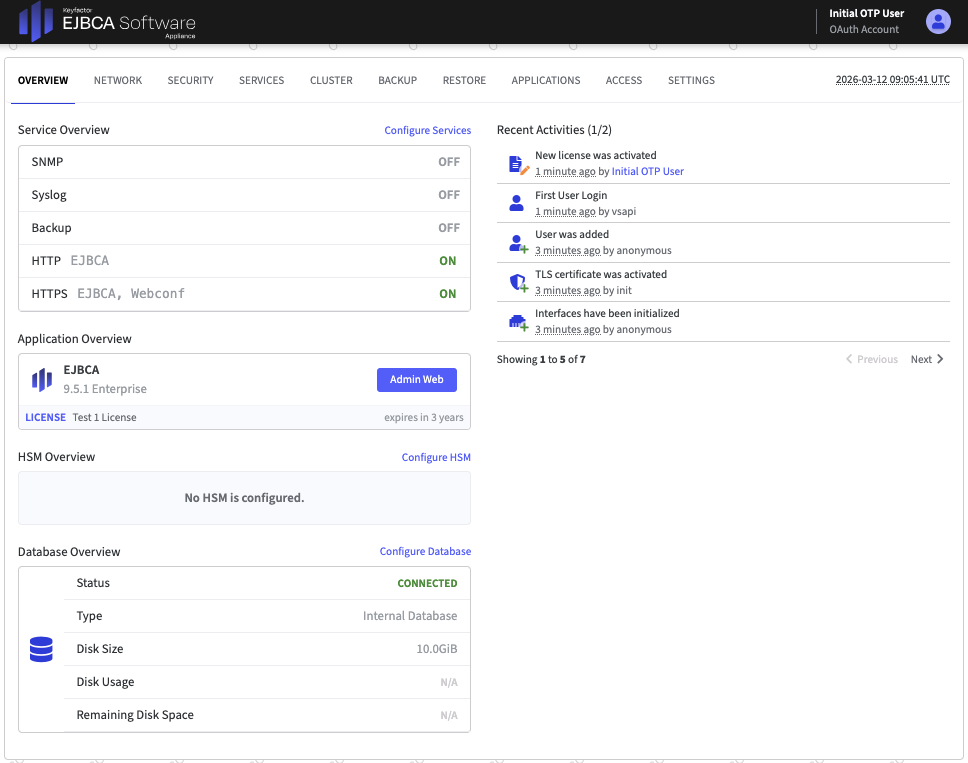Click the Configure Services link
The height and width of the screenshot is (763, 968).
pos(428,130)
